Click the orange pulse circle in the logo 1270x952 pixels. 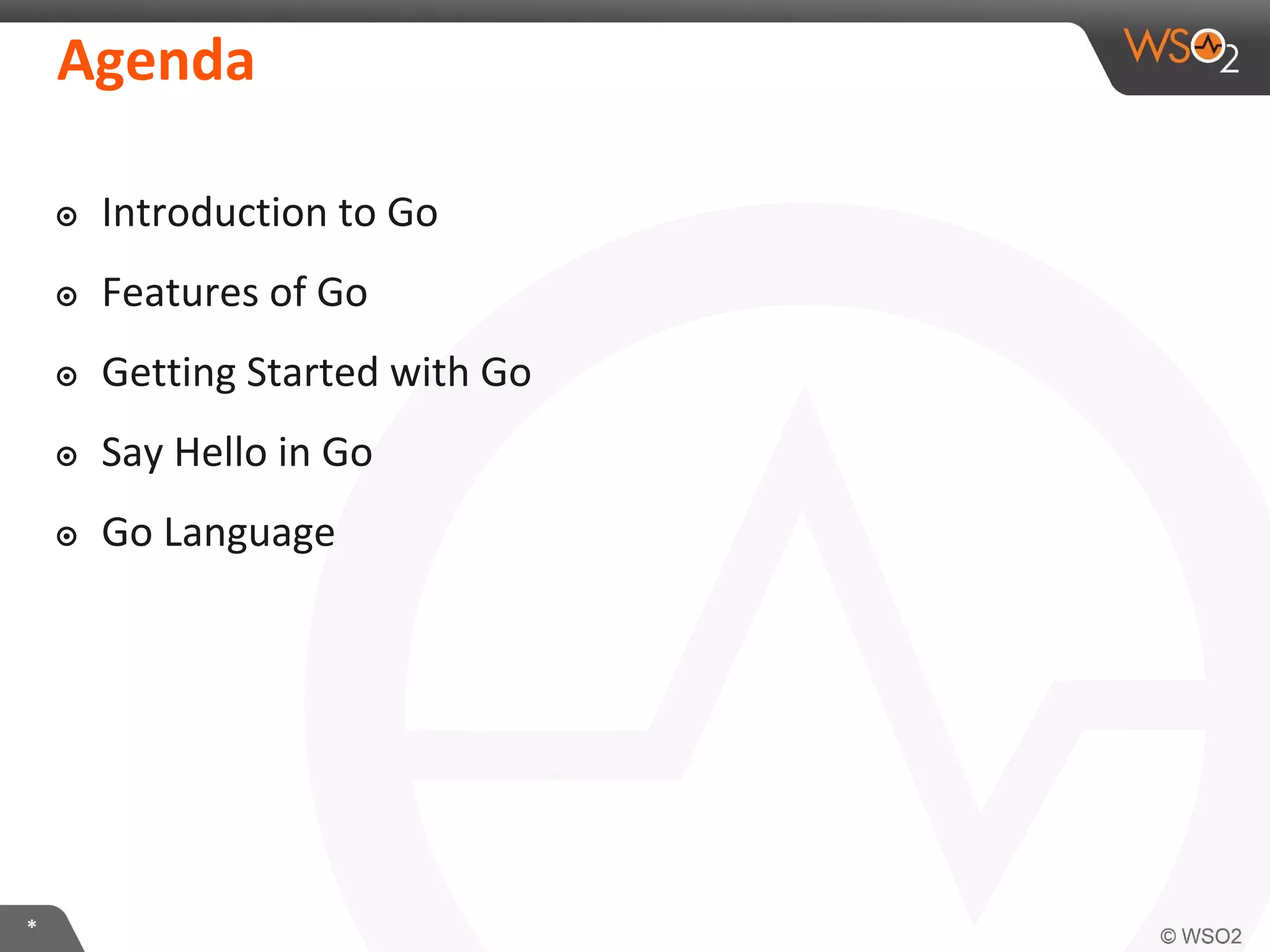(1207, 45)
